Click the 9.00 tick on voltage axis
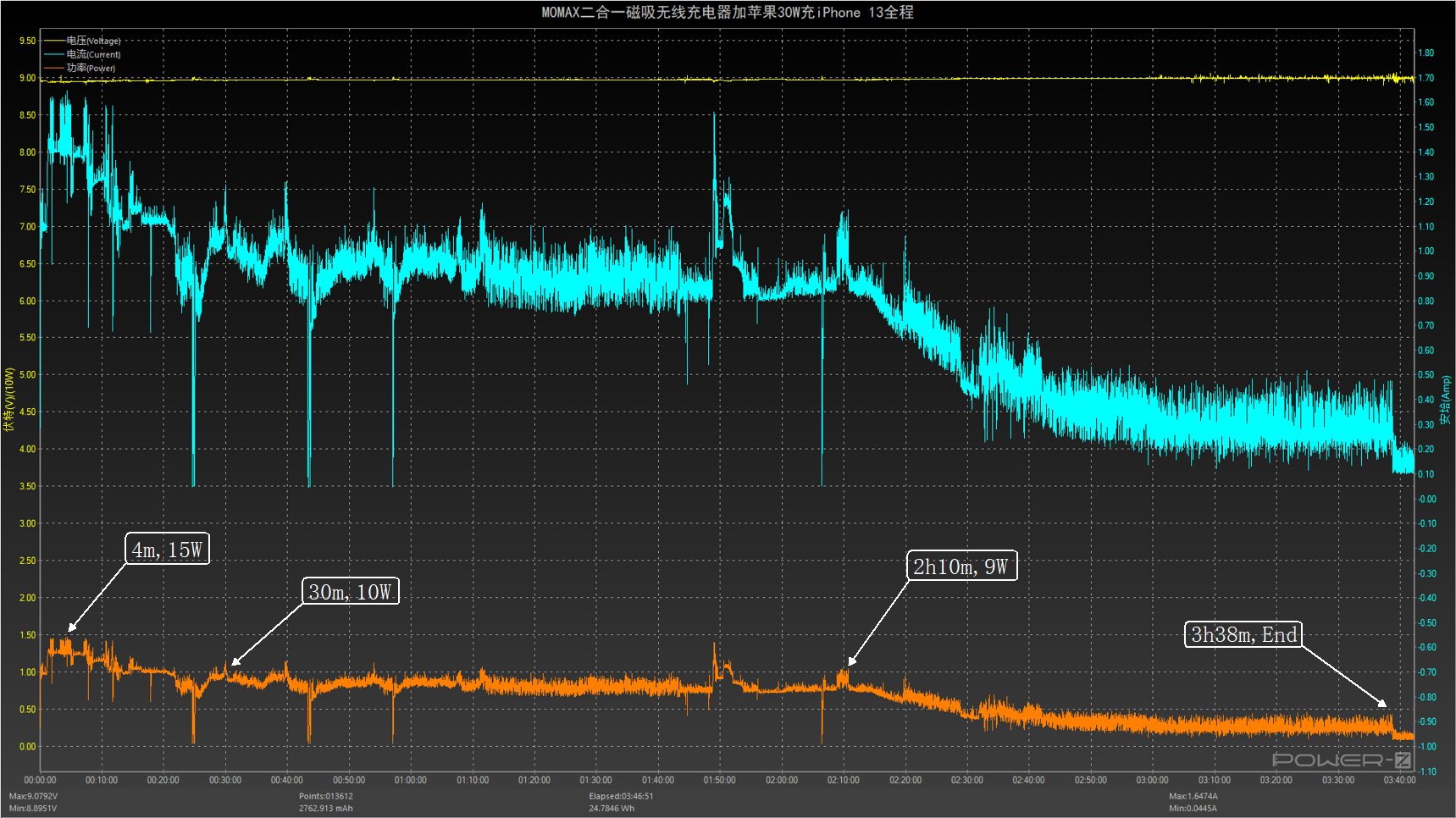The width and height of the screenshot is (1456, 818). (x=28, y=78)
